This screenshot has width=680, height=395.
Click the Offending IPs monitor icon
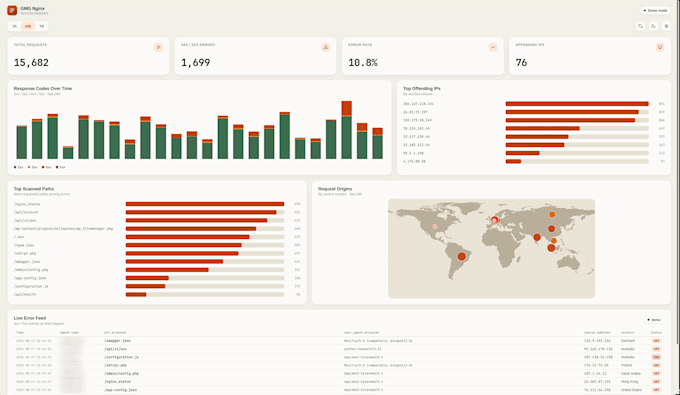[x=660, y=47]
